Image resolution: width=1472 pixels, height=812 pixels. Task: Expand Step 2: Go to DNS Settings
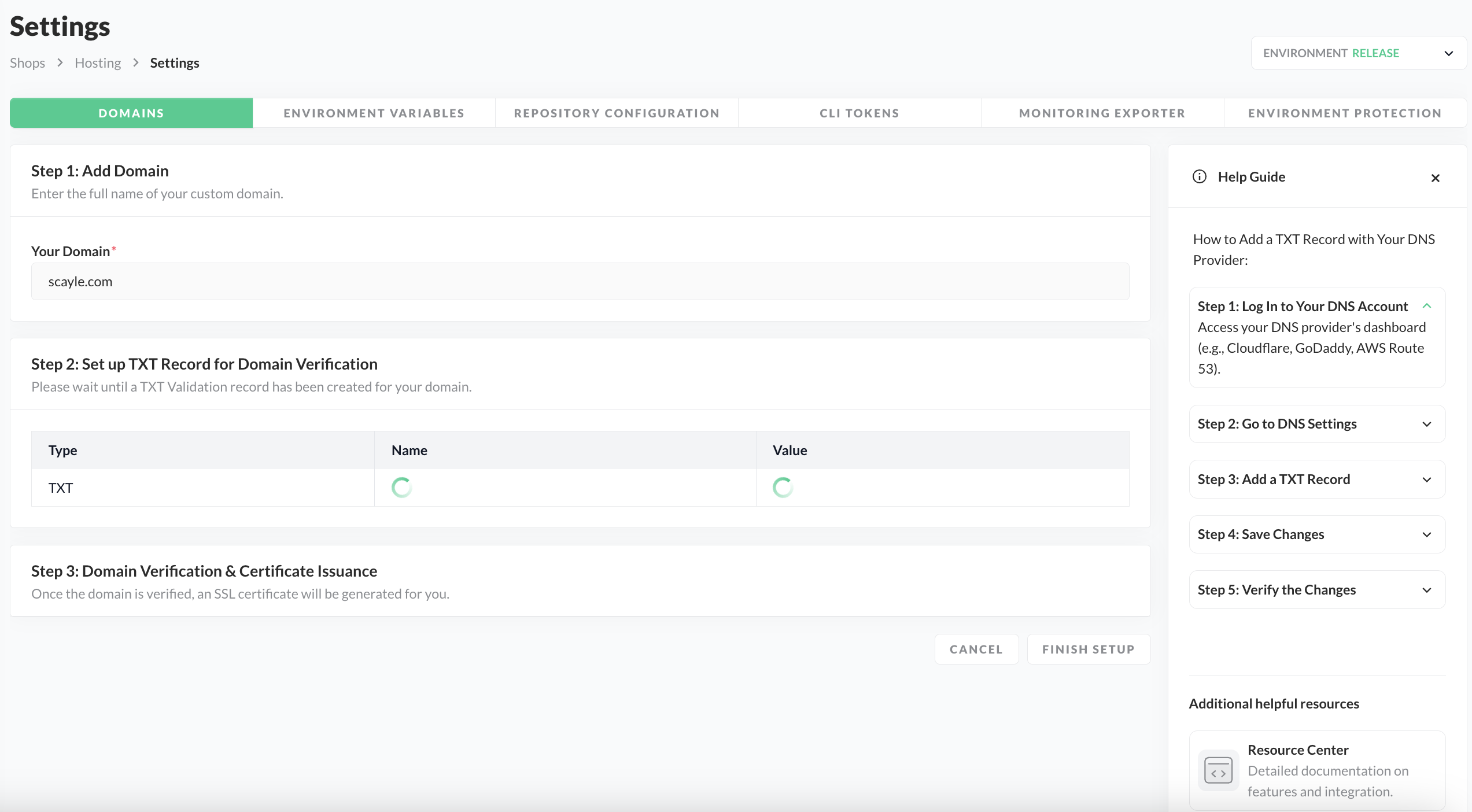point(1426,424)
